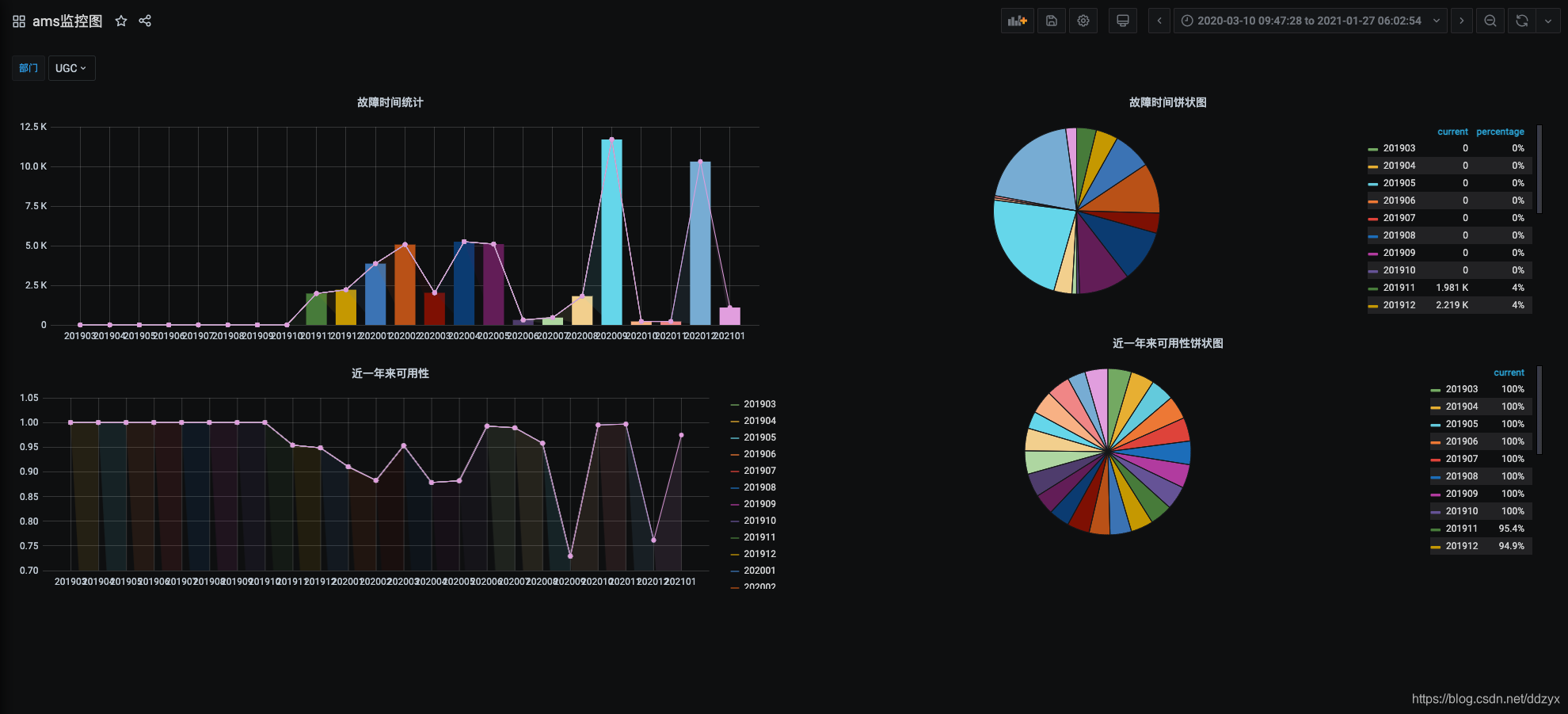Screen dimensions: 1568x714
Task: Click the 202101 pink bar in fault chart
Action: click(x=729, y=316)
